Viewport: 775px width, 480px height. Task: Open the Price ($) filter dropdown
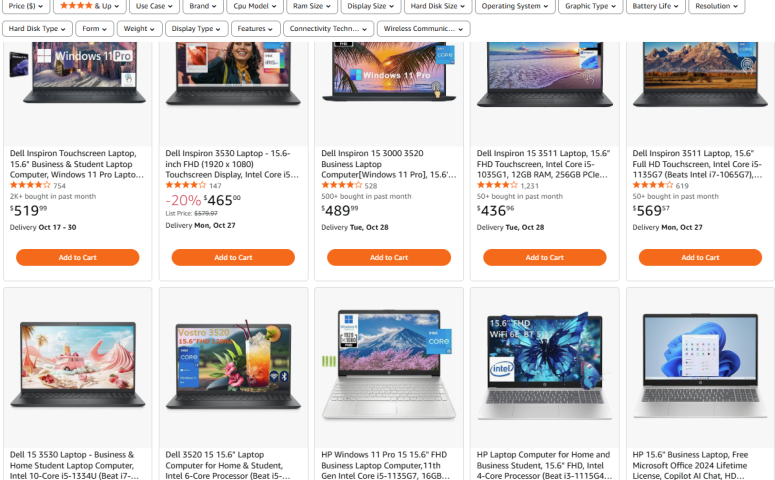[25, 6]
